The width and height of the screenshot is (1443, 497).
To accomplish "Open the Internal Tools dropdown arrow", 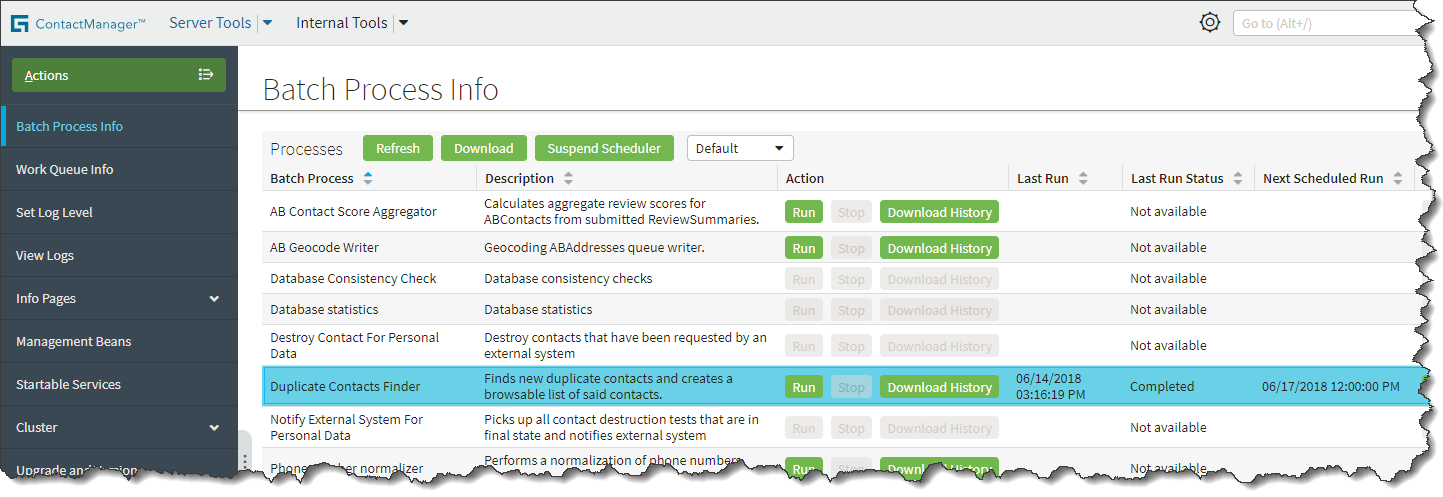I will tap(403, 24).
